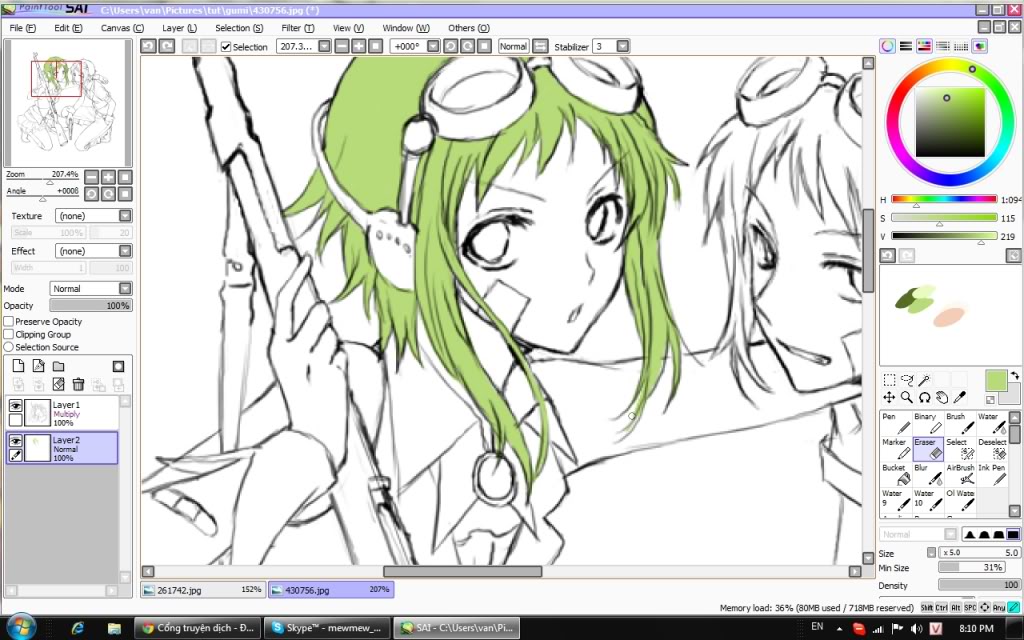Select the Binary pen tool
The width and height of the screenshot is (1024, 640).
pyautogui.click(x=928, y=423)
